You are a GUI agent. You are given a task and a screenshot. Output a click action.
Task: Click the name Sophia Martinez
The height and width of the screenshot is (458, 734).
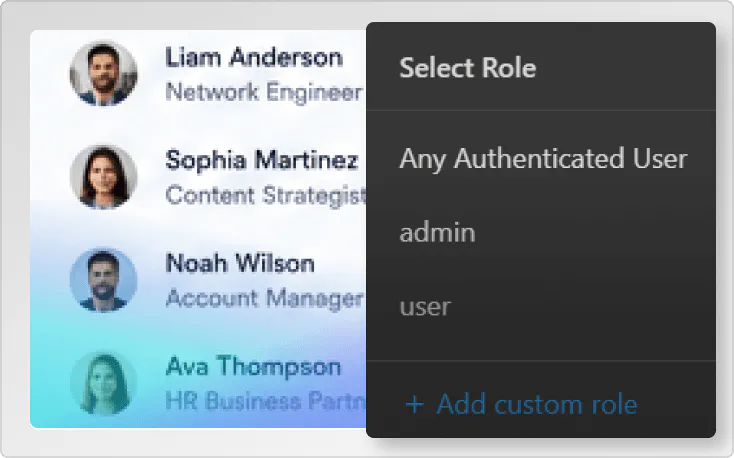click(x=262, y=160)
